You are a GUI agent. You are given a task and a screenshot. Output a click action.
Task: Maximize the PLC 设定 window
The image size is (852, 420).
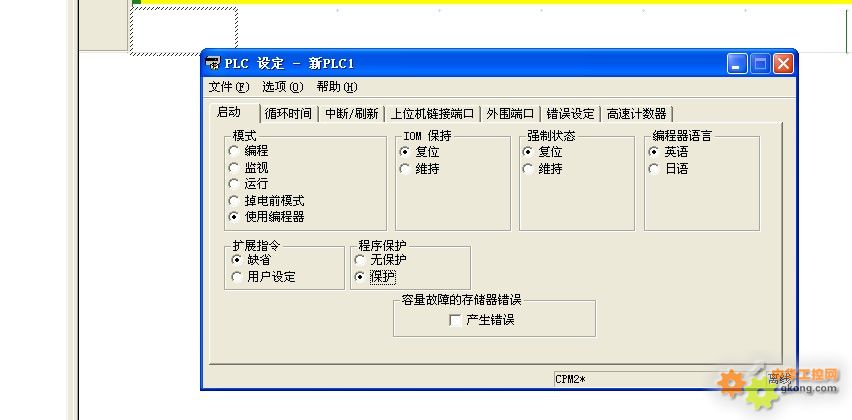tap(760, 64)
